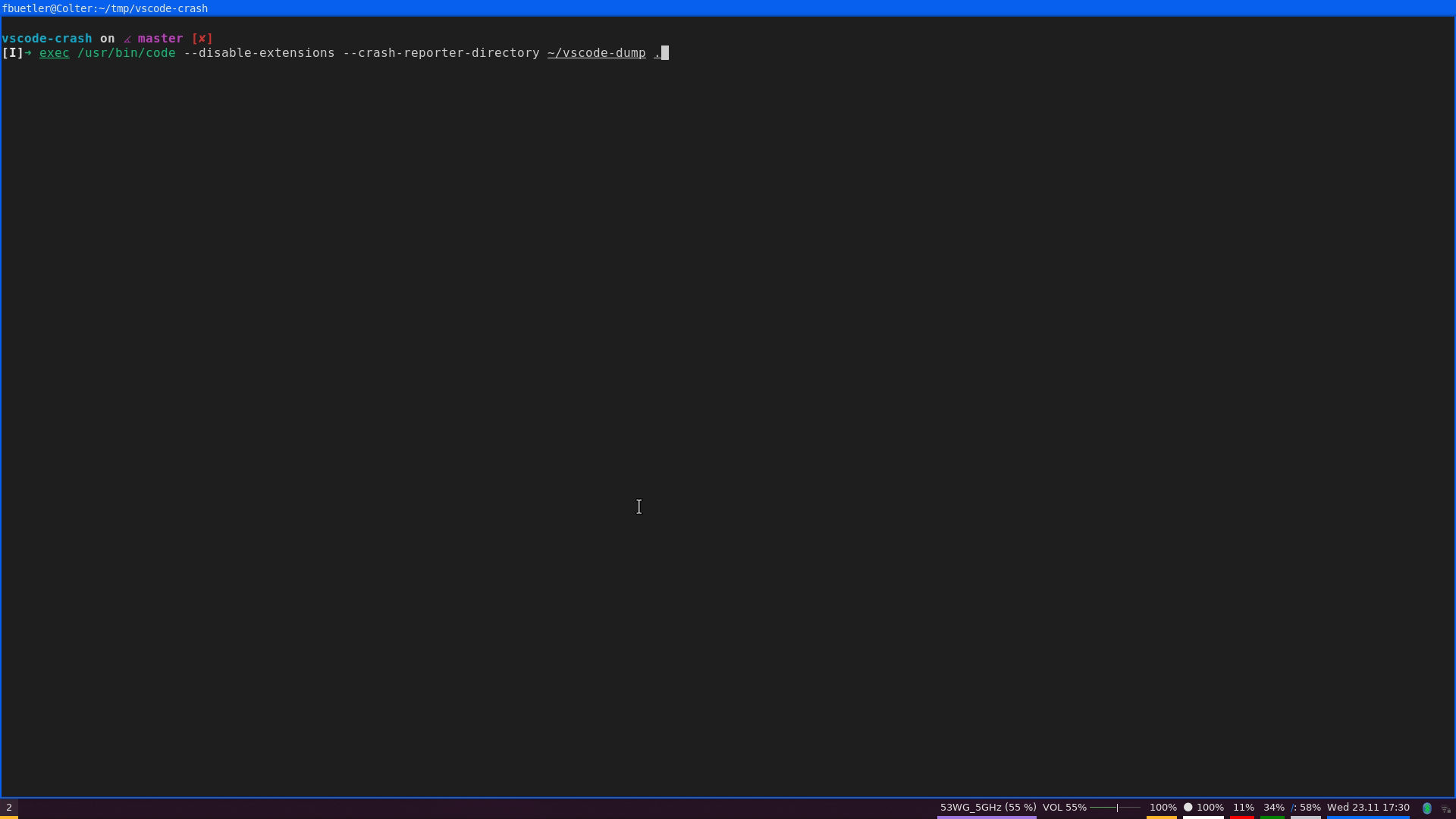Image resolution: width=1456 pixels, height=819 pixels.
Task: Click the disk usage 58% indicator
Action: tap(1306, 808)
